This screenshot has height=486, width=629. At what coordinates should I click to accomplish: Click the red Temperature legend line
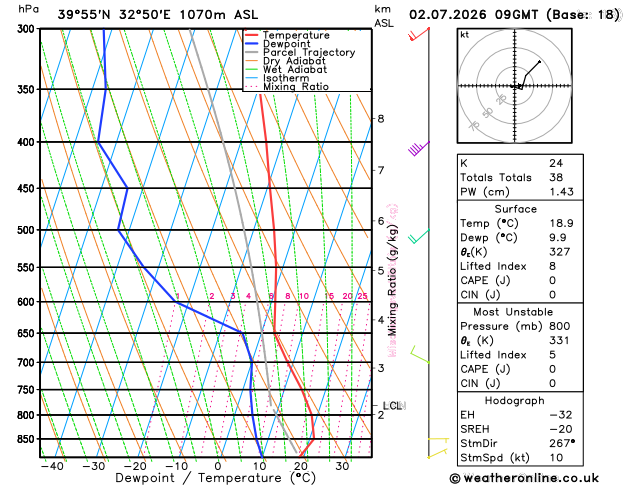coord(252,35)
